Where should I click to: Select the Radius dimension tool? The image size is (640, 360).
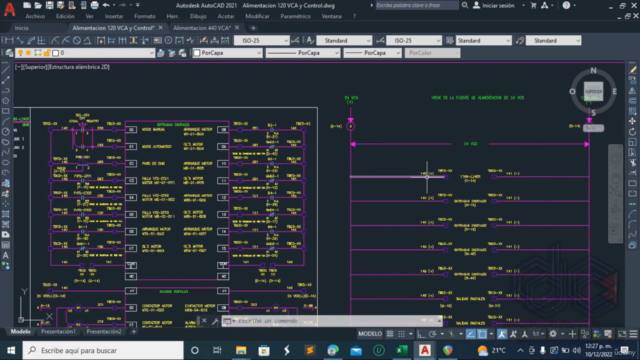click(x=55, y=40)
